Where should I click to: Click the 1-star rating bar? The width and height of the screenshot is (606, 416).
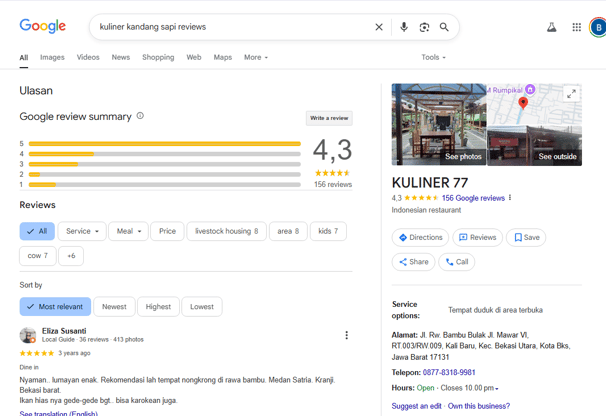(165, 184)
